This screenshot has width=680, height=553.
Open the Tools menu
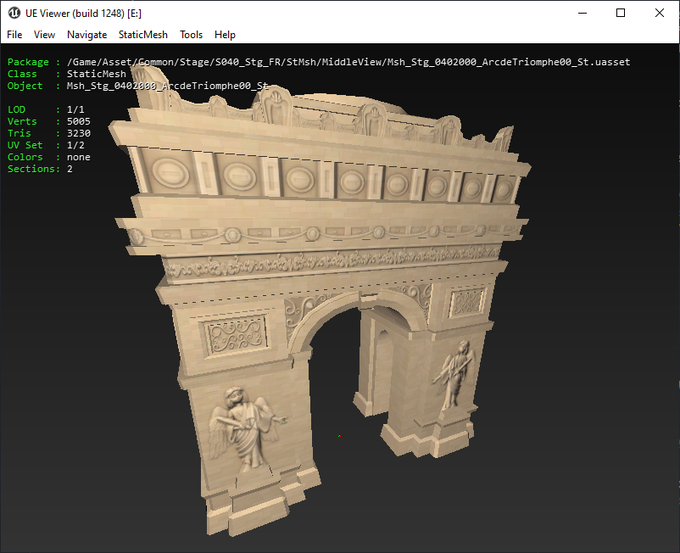tap(191, 34)
